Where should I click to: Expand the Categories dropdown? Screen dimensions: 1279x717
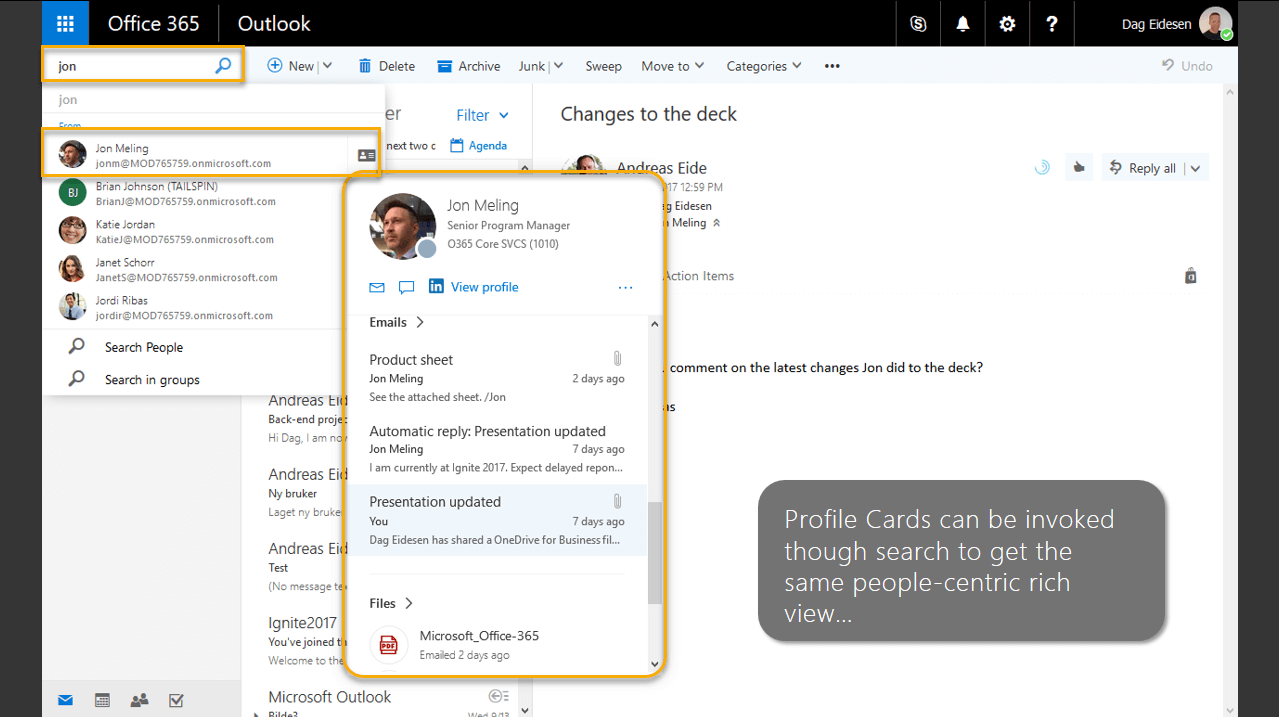(763, 66)
